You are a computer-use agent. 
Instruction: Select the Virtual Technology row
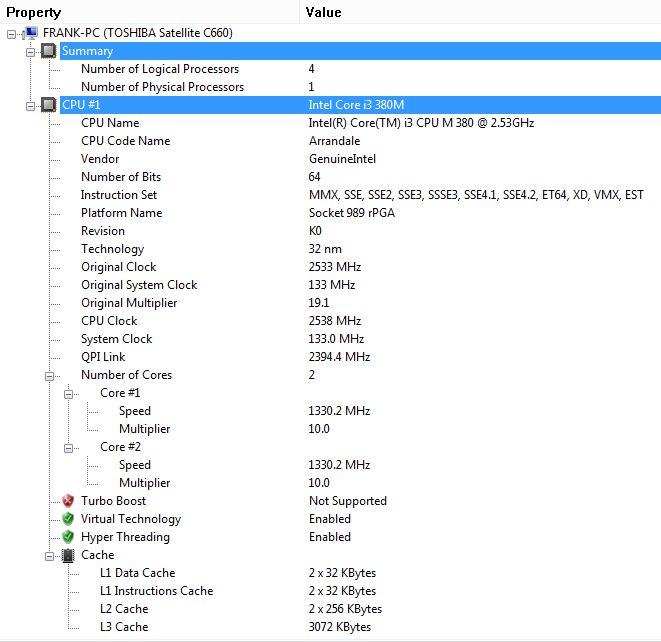tap(330, 519)
